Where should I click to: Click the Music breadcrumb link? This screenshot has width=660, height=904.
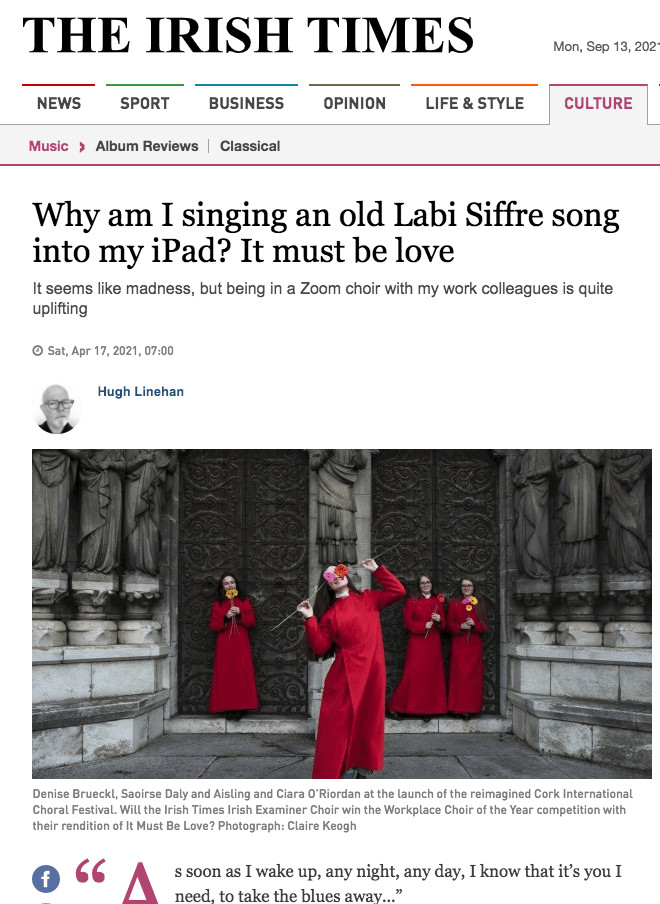point(48,146)
